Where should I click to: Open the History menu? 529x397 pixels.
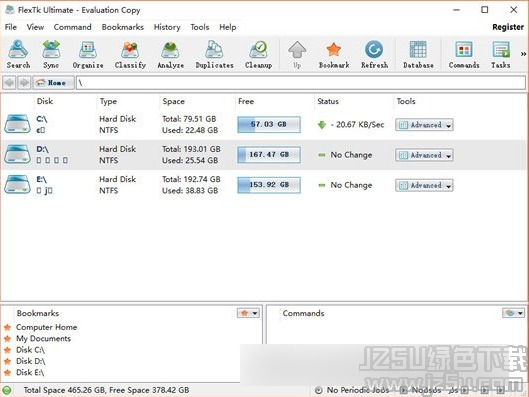point(167,27)
